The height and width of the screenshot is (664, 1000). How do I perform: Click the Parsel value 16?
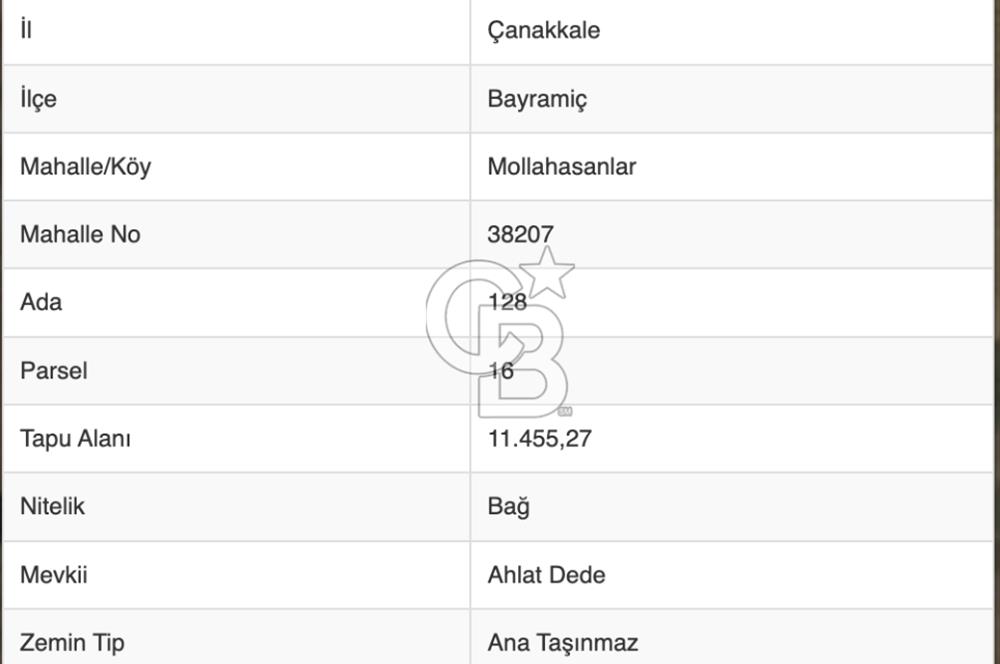tap(501, 371)
